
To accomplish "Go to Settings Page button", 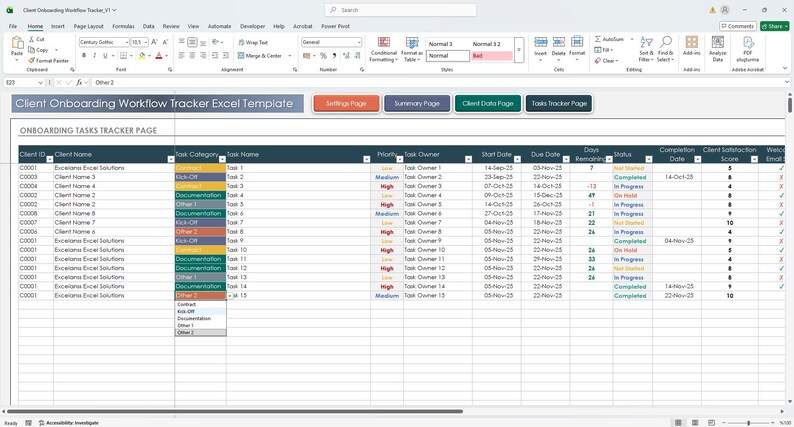I will click(x=346, y=103).
